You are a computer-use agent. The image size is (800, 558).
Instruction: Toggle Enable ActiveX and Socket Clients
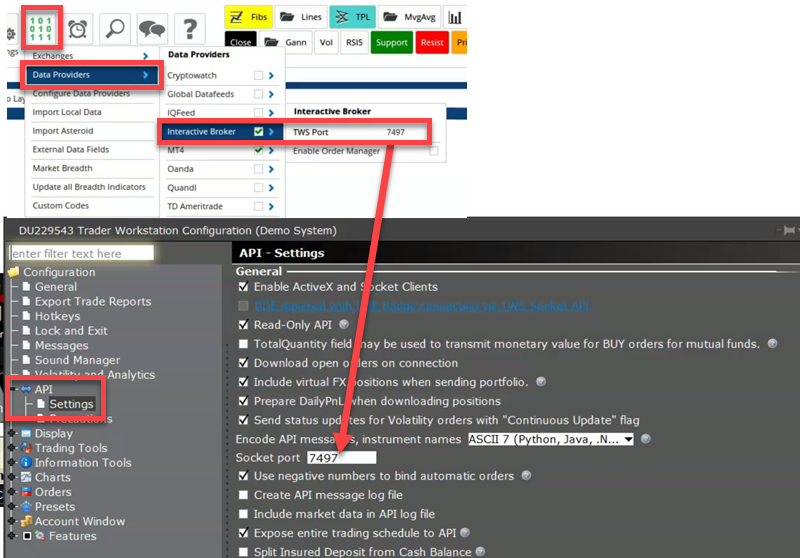pos(243,287)
